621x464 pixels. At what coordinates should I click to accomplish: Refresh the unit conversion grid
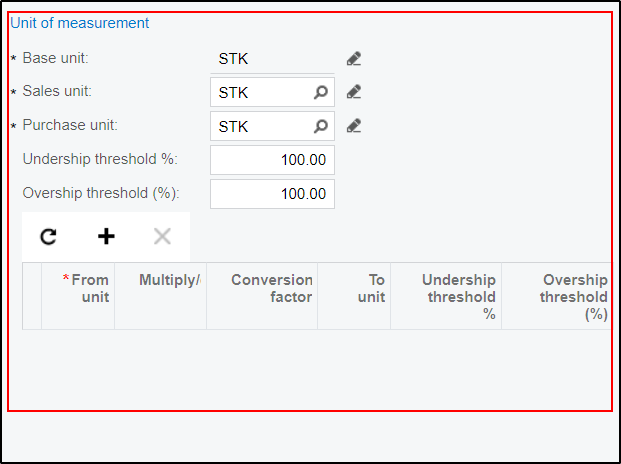[x=48, y=236]
